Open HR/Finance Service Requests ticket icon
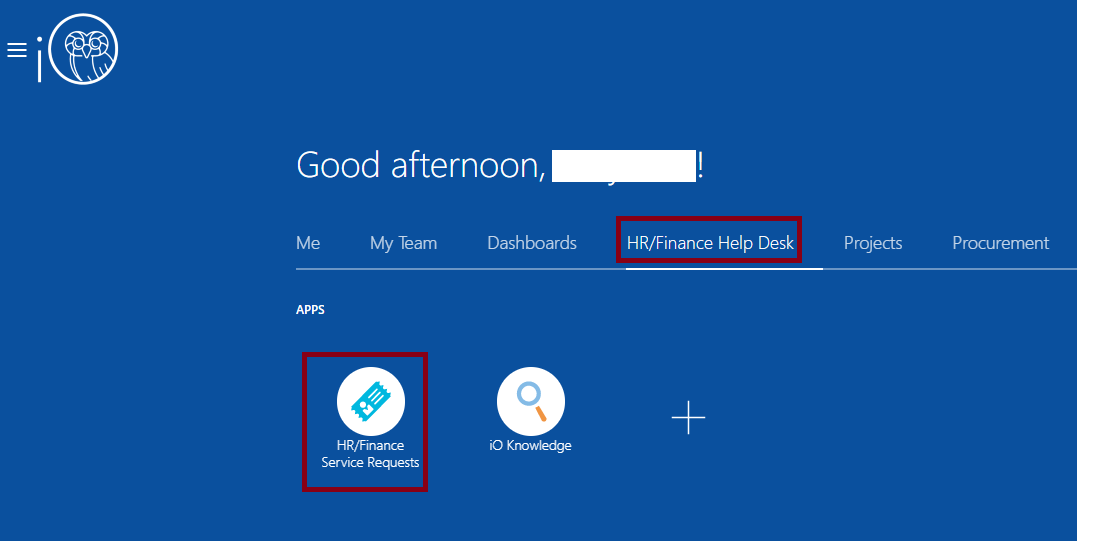The width and height of the screenshot is (1109, 541). pyautogui.click(x=370, y=401)
